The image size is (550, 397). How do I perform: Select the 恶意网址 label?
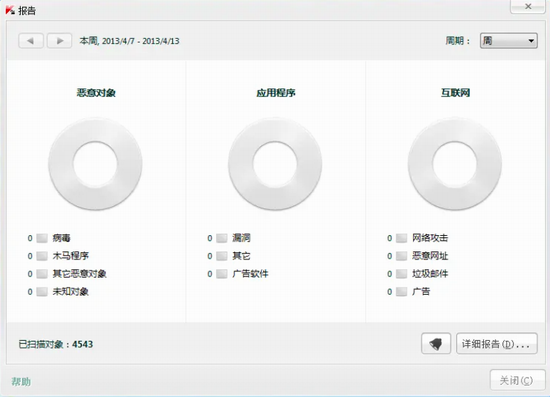coord(430,256)
